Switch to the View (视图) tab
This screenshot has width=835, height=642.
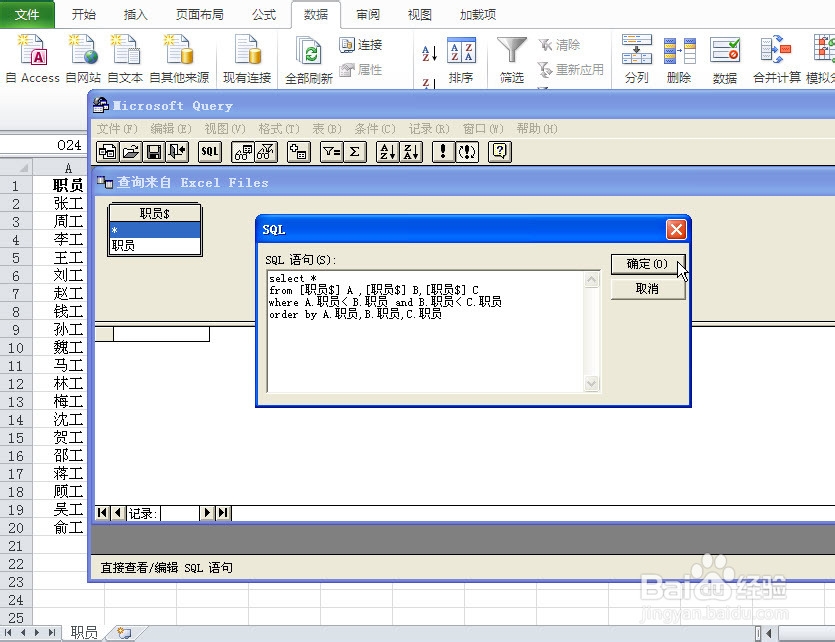420,14
